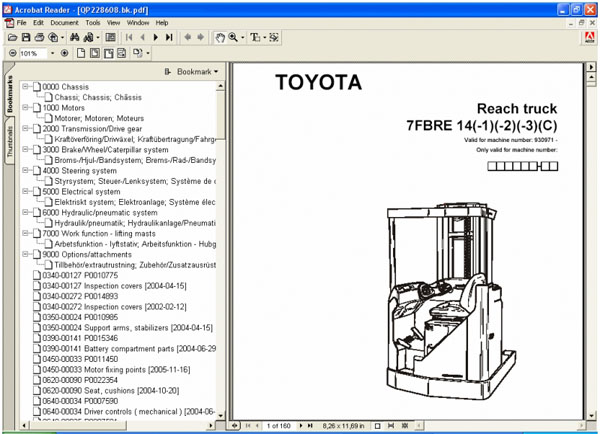Jump to last page in toolbar

pos(169,38)
